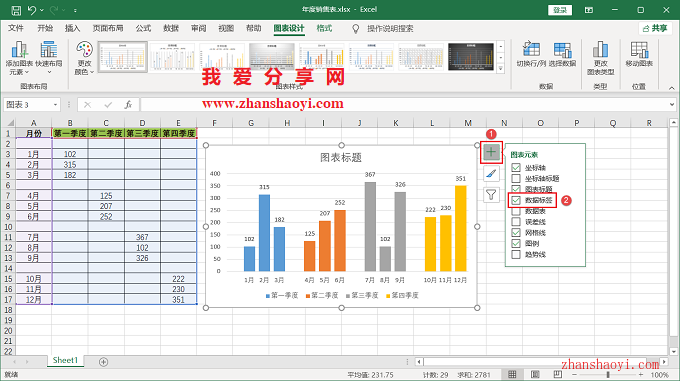Image resolution: width=680 pixels, height=381 pixels.
Task: Click 更改图表类型 (Change Chart Type) icon
Action: [x=601, y=58]
